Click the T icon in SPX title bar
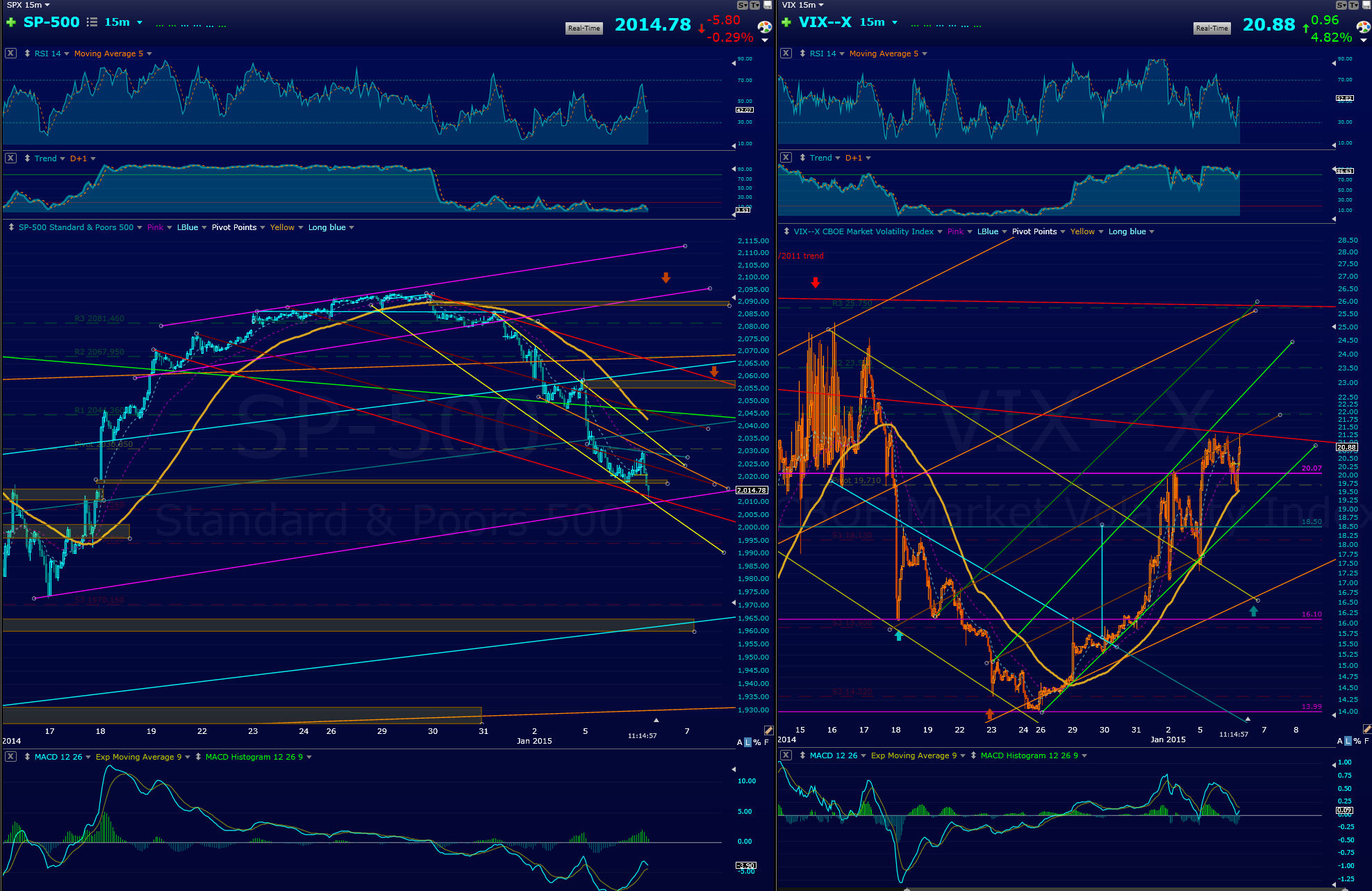Image resolution: width=1372 pixels, height=891 pixels. pos(754,5)
